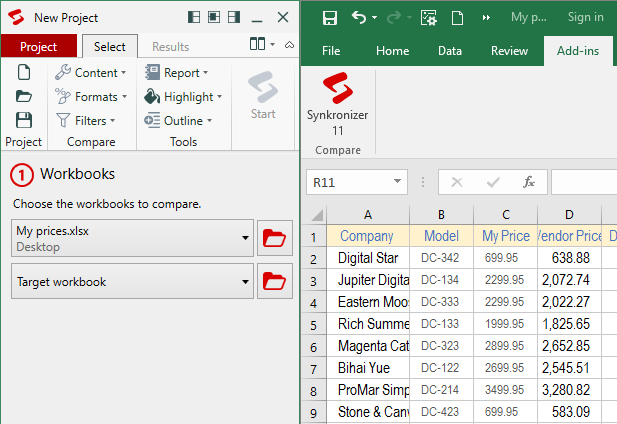Expand more Quick Access toolbar commands
The image size is (617, 424).
click(486, 18)
